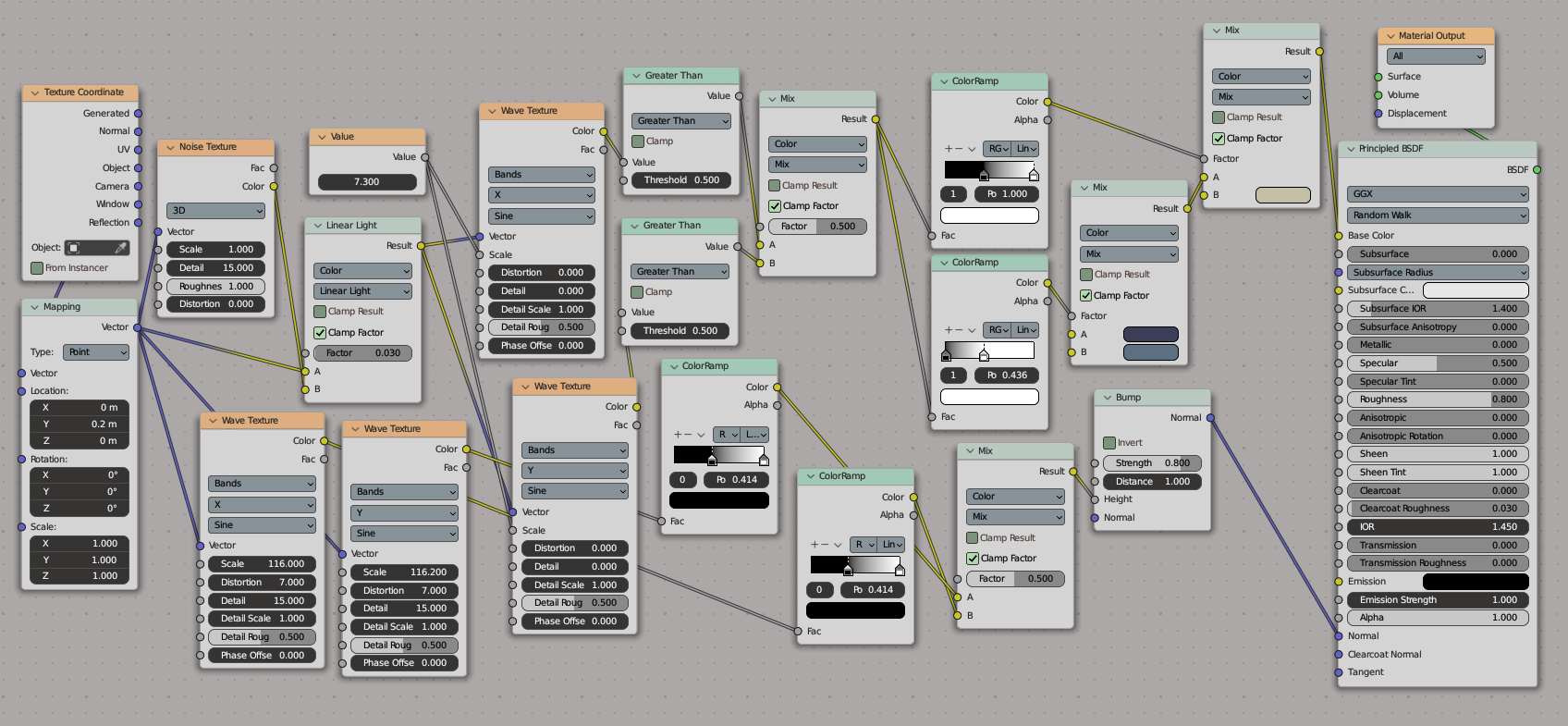
Task: Click the minus icon in ColorRamp with 'L...' interpolation
Action: (690, 434)
